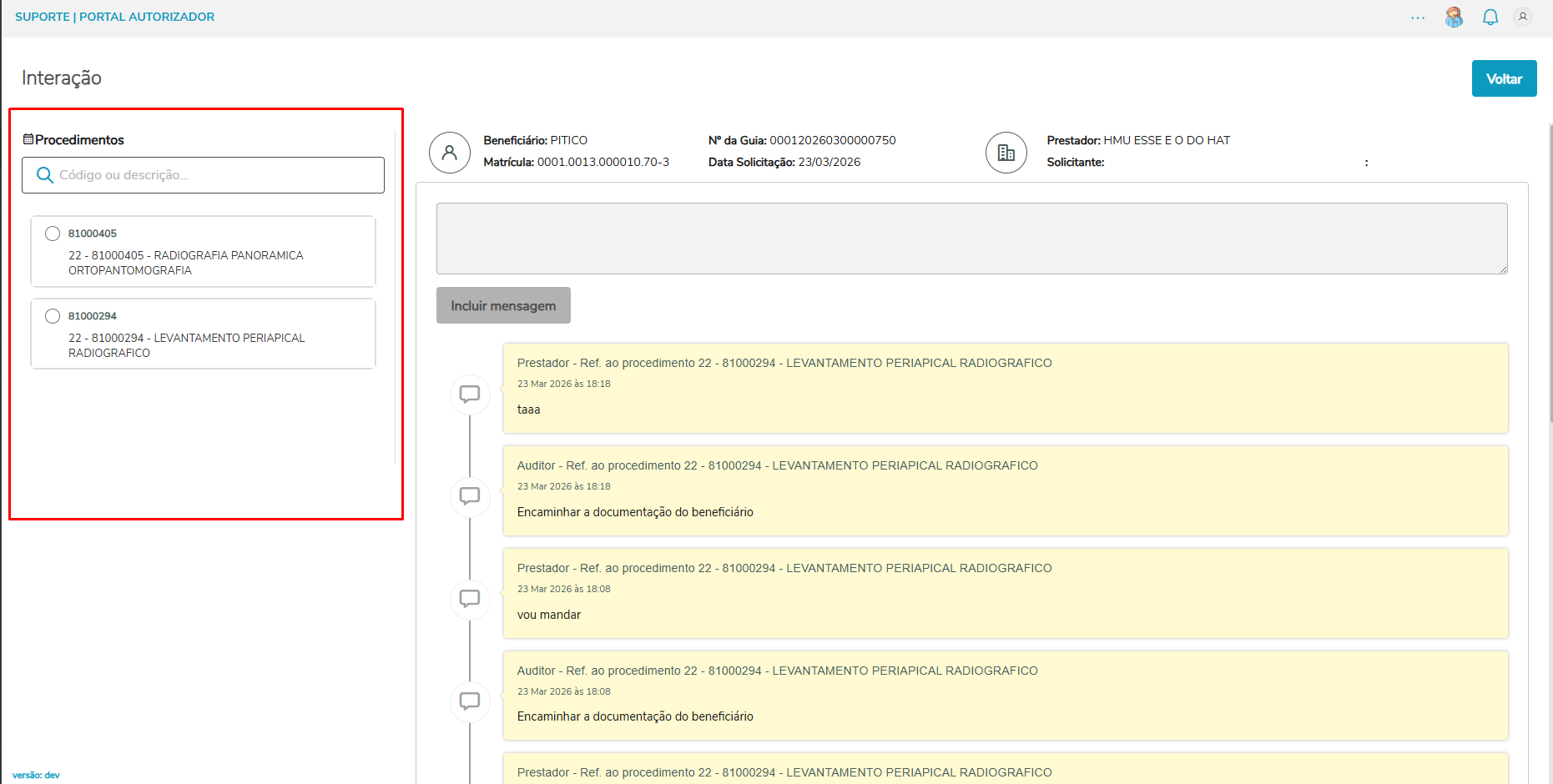
Task: Open the user profile icon
Action: pyautogui.click(x=1523, y=17)
